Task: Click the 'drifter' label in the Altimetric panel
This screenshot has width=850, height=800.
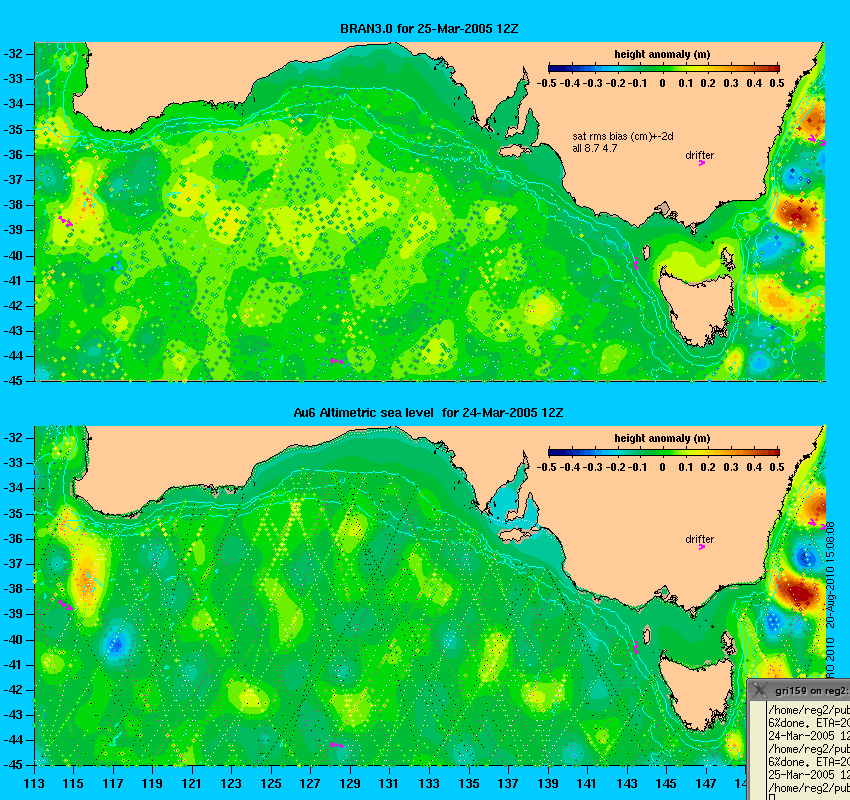Action: tap(699, 539)
